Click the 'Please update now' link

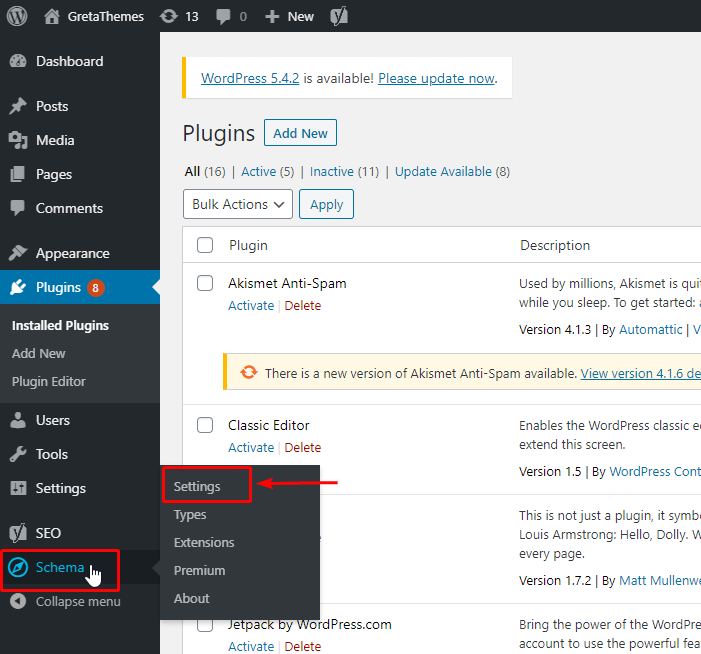click(x=436, y=78)
